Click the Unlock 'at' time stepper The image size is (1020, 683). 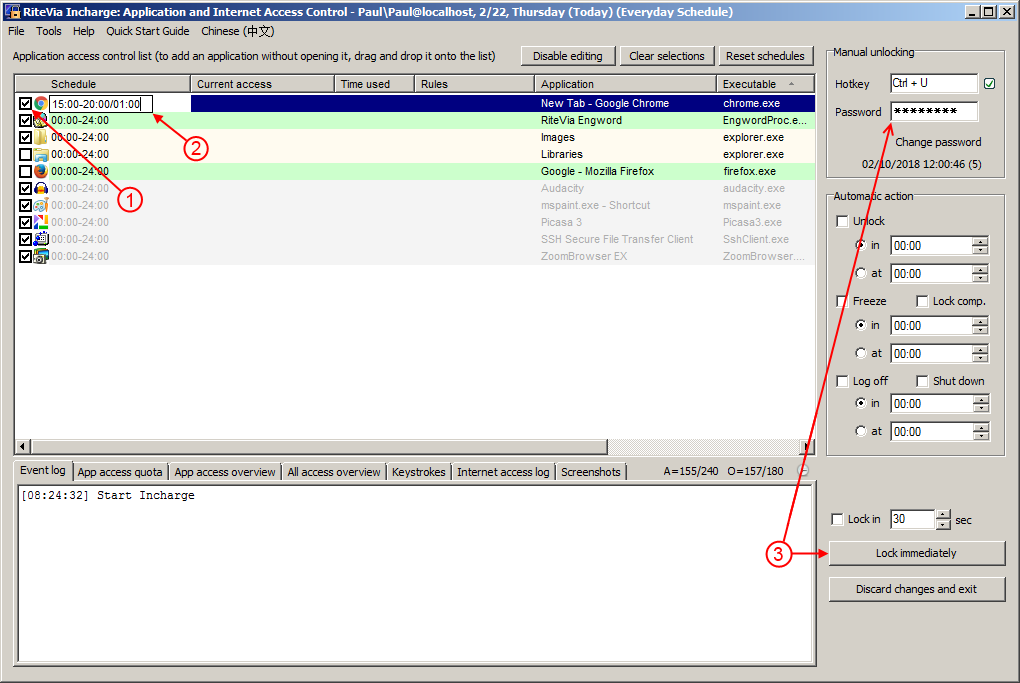(x=980, y=274)
